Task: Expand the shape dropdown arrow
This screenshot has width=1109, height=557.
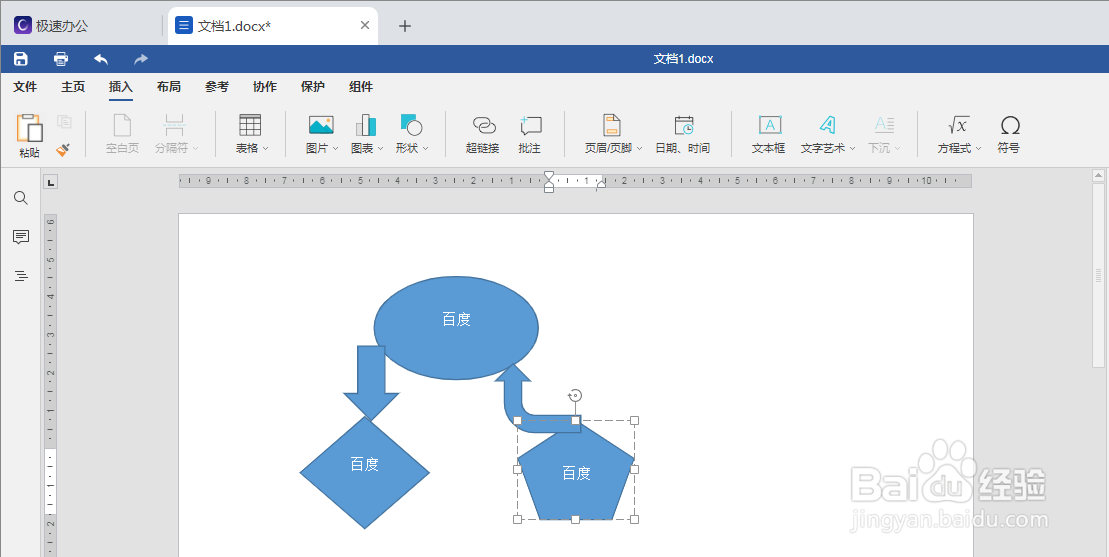Action: [425, 148]
